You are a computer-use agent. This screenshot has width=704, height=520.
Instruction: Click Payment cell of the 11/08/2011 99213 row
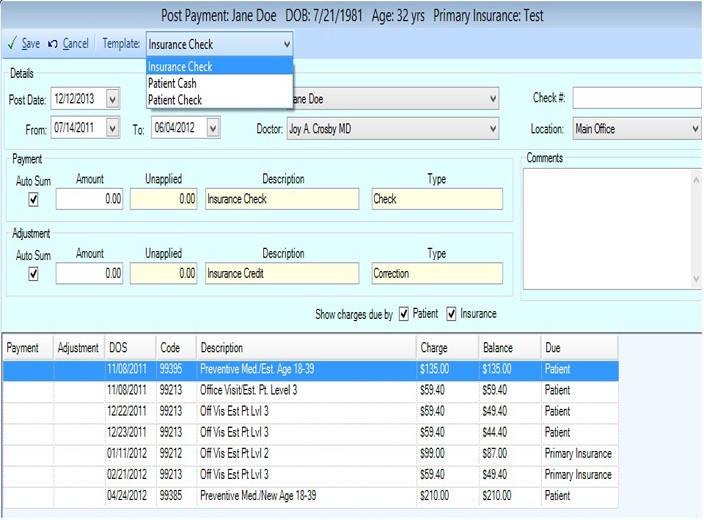click(28, 390)
